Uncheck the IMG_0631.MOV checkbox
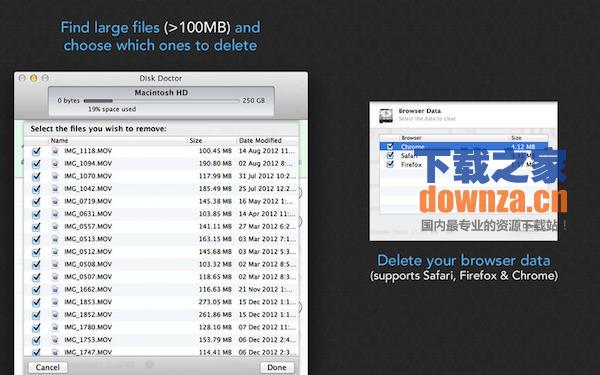The height and width of the screenshot is (375, 600). click(36, 214)
